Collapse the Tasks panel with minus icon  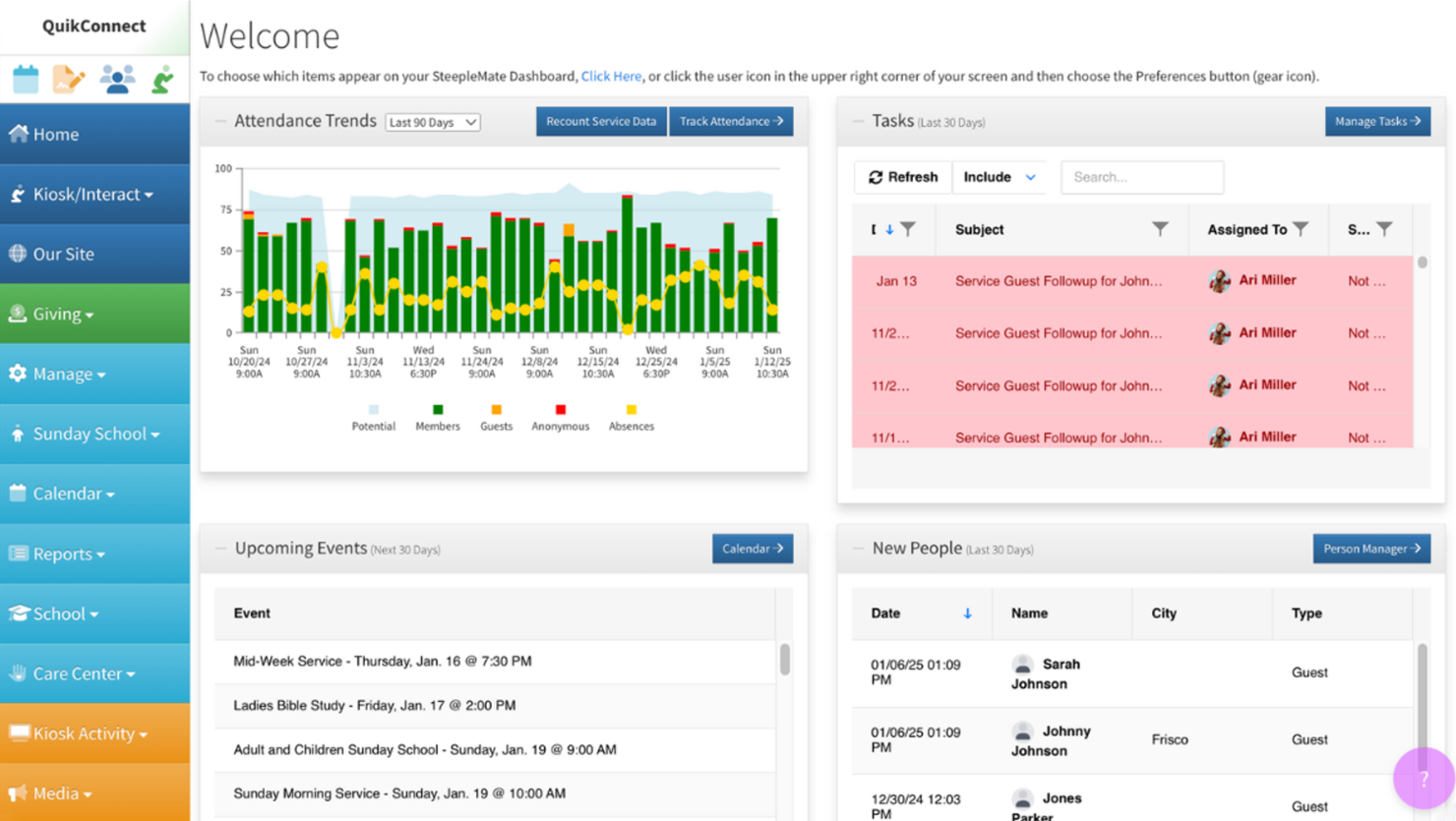[858, 121]
